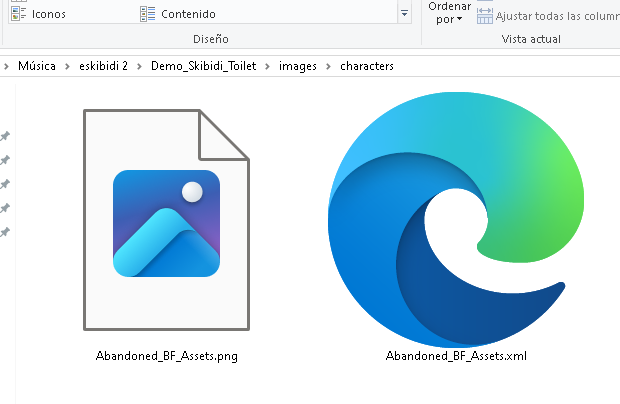Expand chevron after Demo_Skibidi_Toilet breadcrumb
The image size is (620, 404).
pos(268,66)
